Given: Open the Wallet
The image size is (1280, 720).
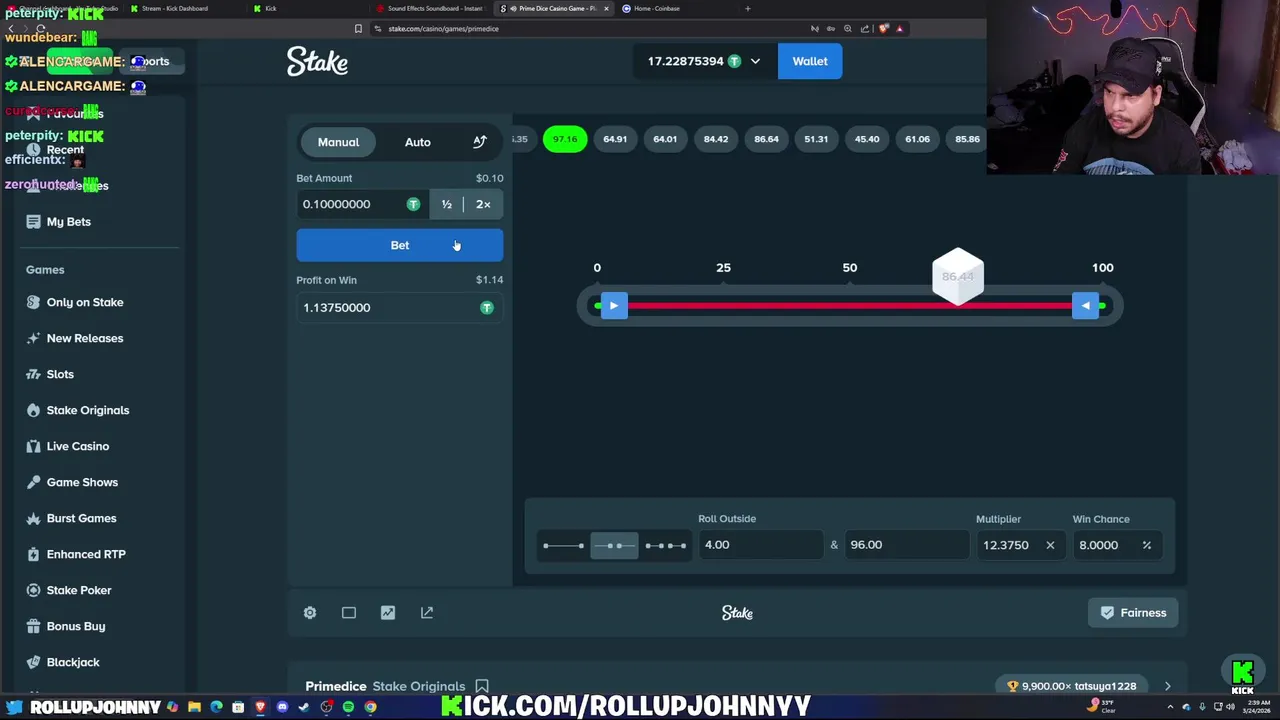Looking at the screenshot, I should 810,61.
